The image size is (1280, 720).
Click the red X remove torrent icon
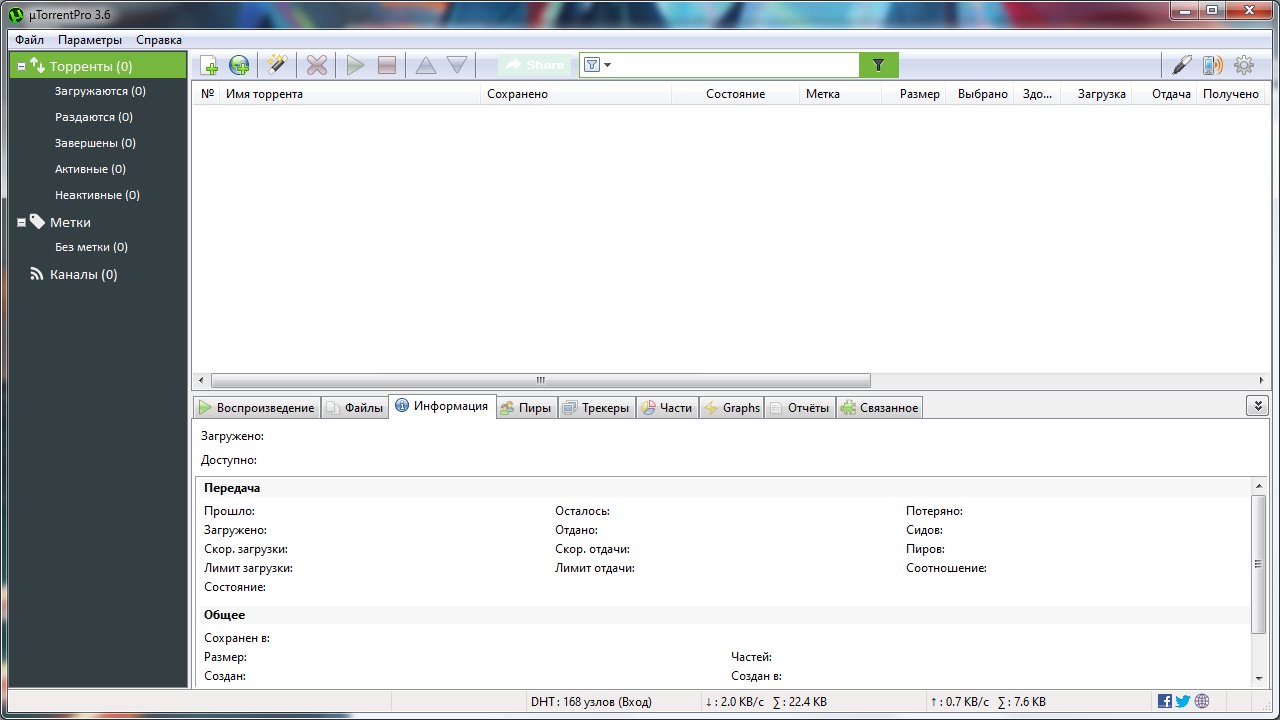click(x=317, y=66)
